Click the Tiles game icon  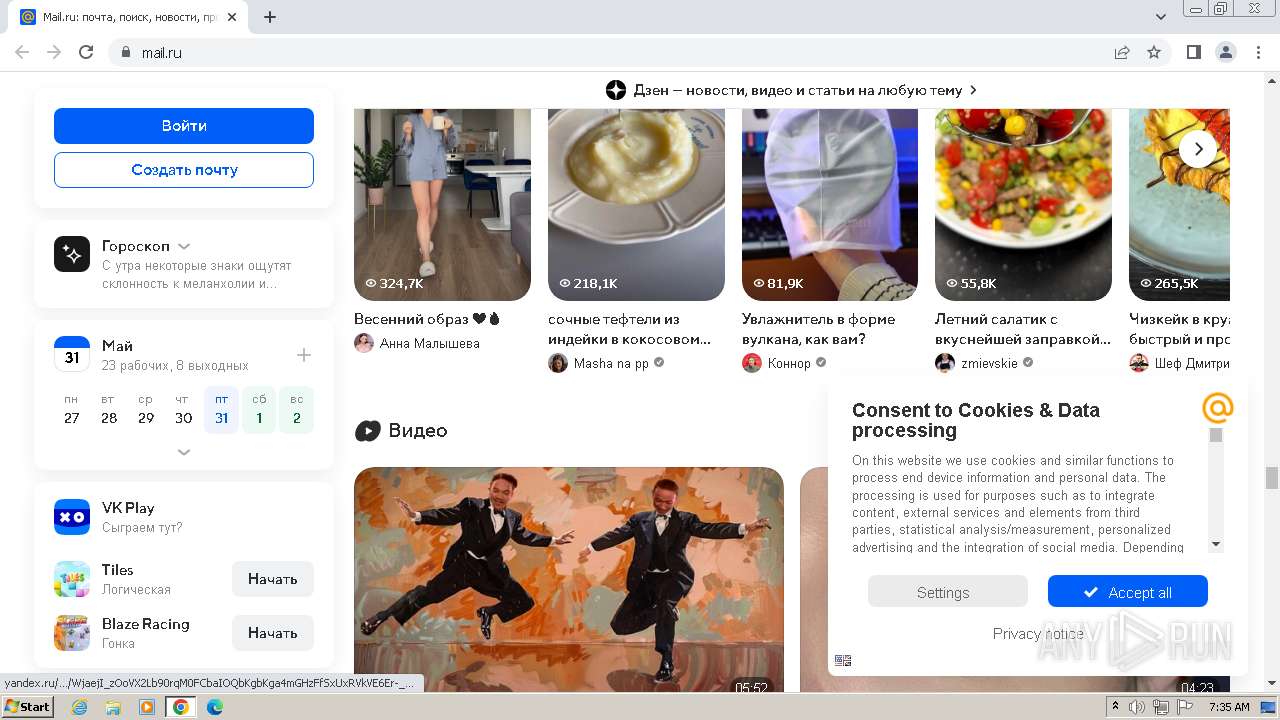coord(72,579)
